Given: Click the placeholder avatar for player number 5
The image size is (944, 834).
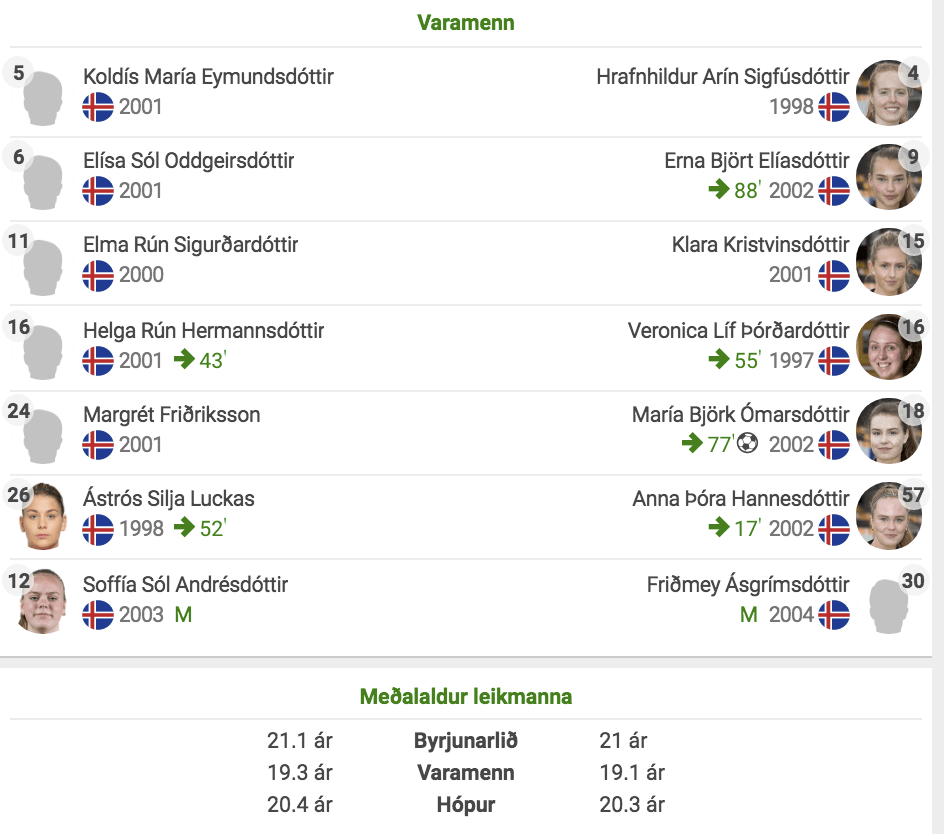Looking at the screenshot, I should pos(43,98).
